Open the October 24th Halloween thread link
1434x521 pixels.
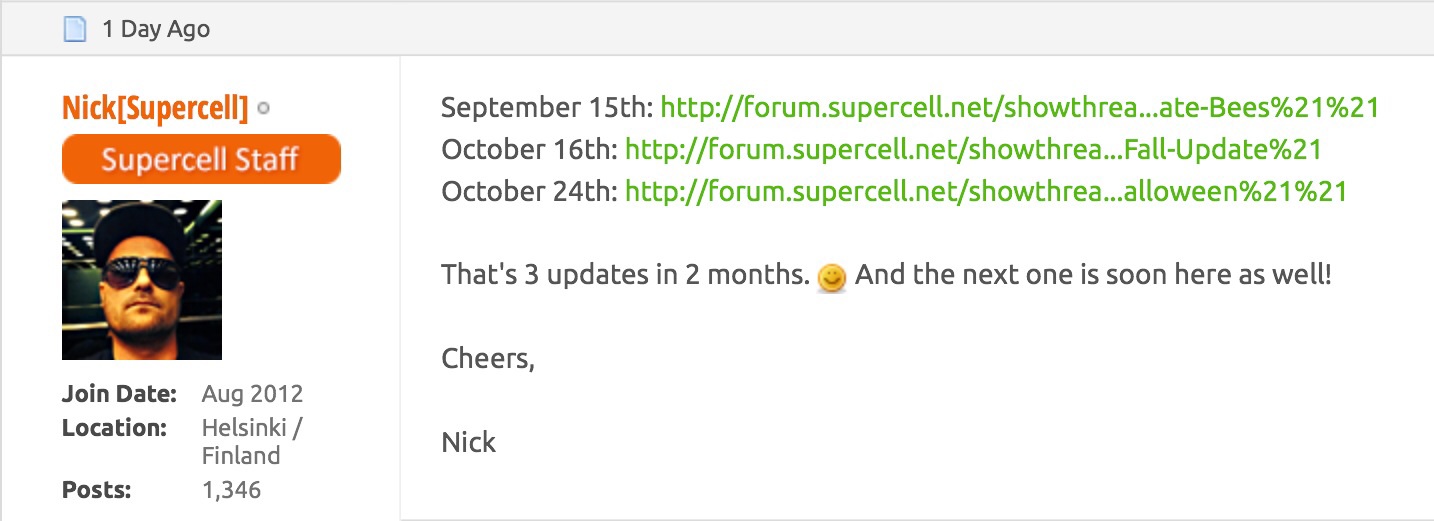pos(986,191)
